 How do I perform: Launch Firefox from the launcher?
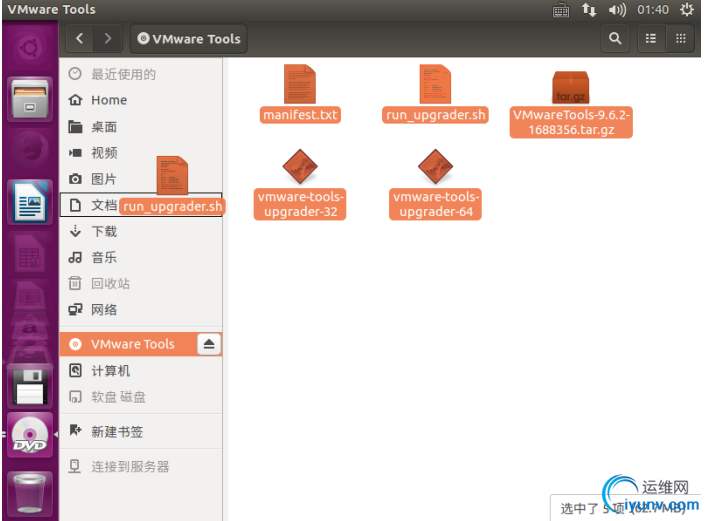pos(30,151)
